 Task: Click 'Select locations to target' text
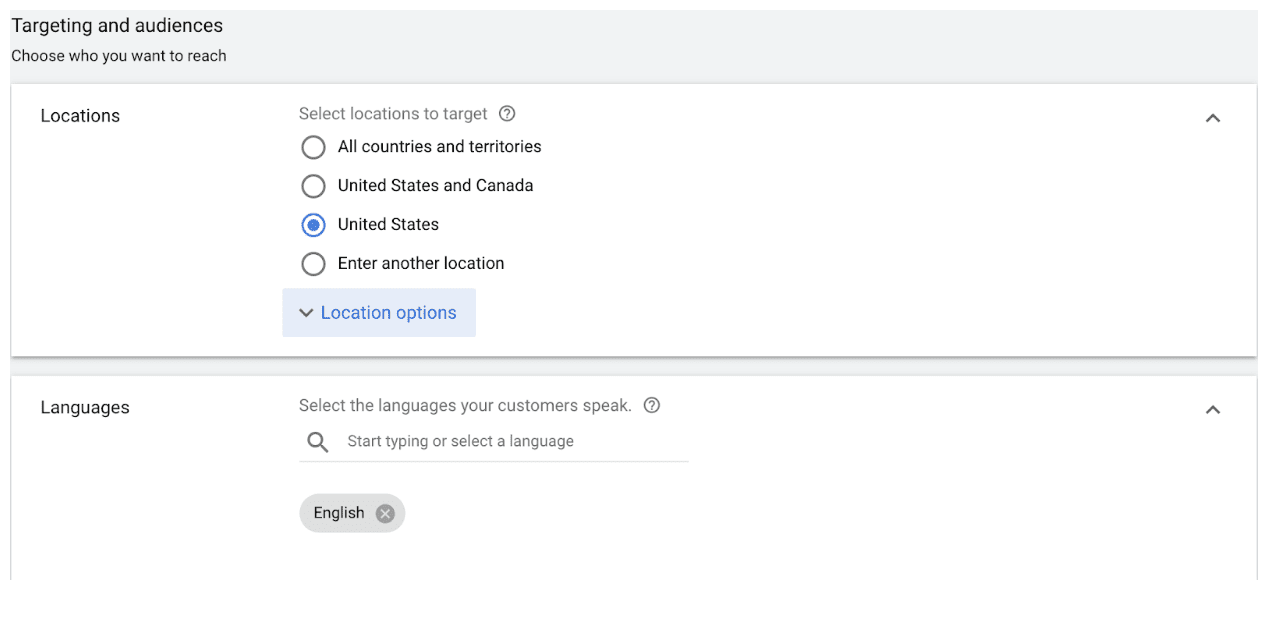click(393, 114)
